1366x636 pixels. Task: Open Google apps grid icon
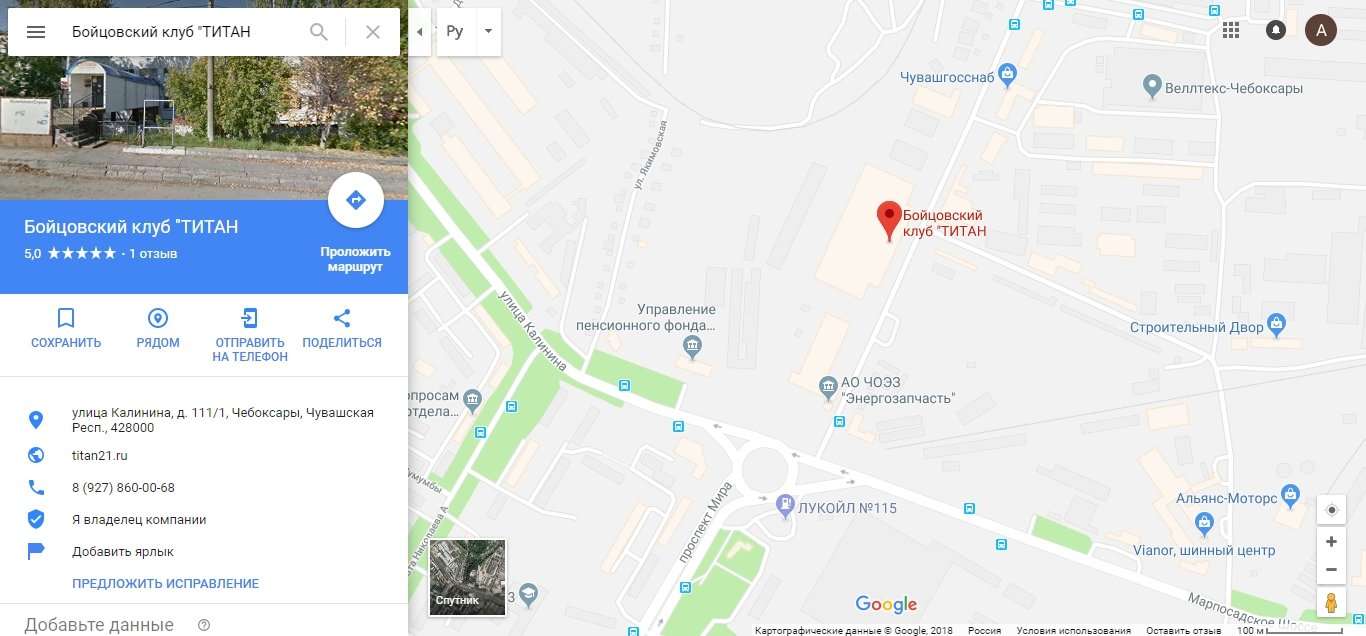1231,30
